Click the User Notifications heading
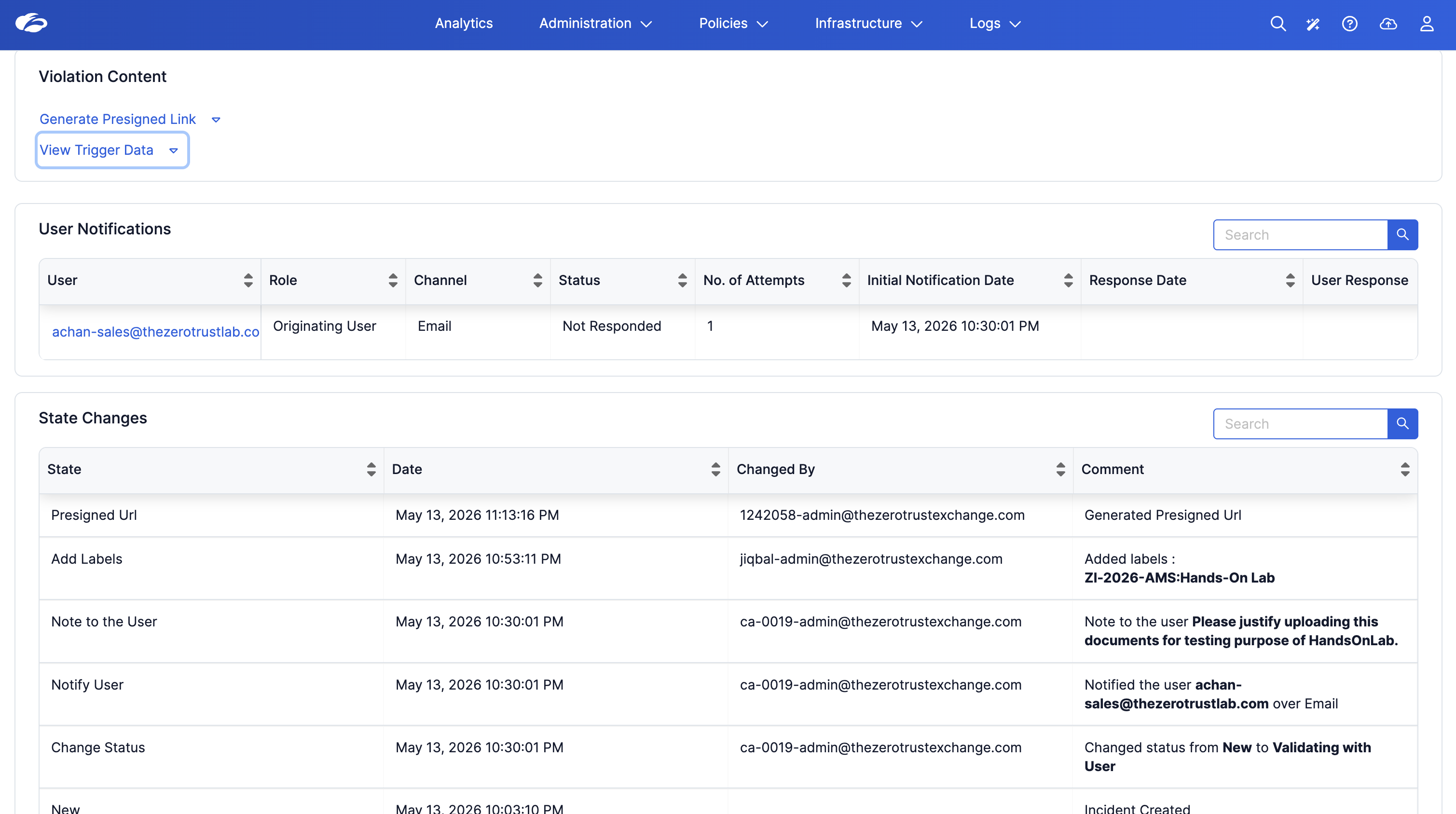This screenshot has height=814, width=1456. 105,229
